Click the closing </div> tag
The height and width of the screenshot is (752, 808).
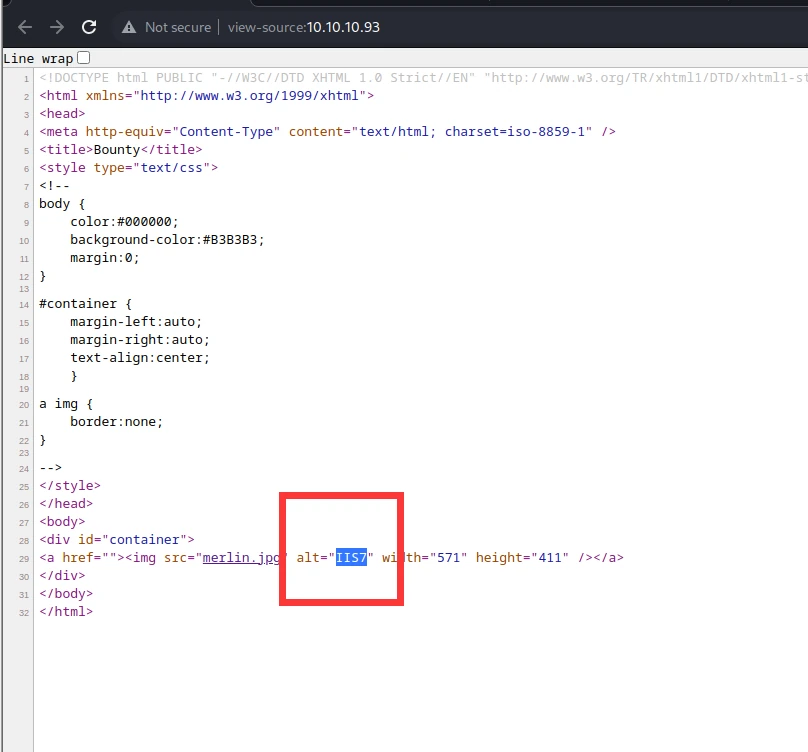coord(62,576)
